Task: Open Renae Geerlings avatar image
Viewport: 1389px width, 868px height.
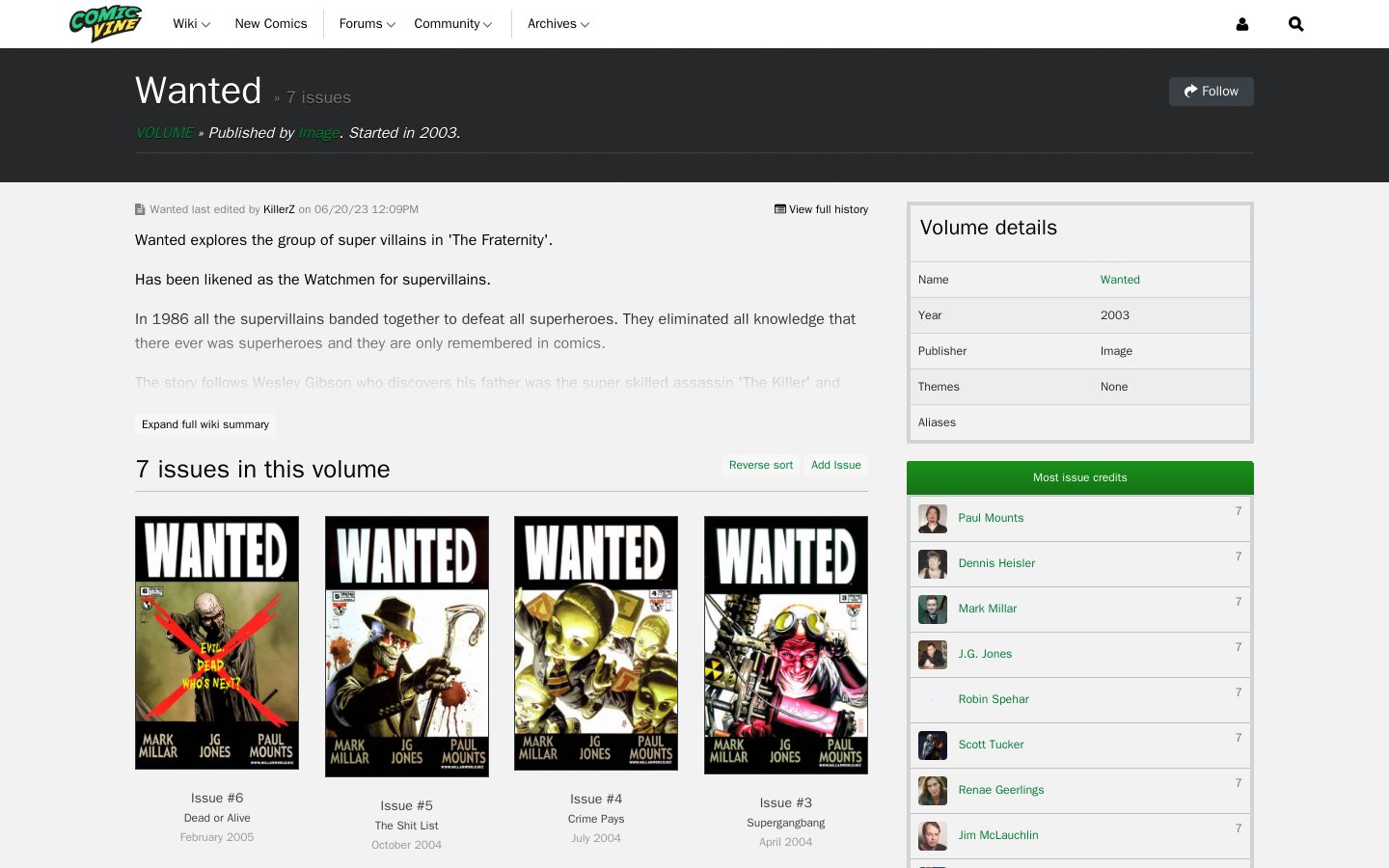Action: [933, 791]
